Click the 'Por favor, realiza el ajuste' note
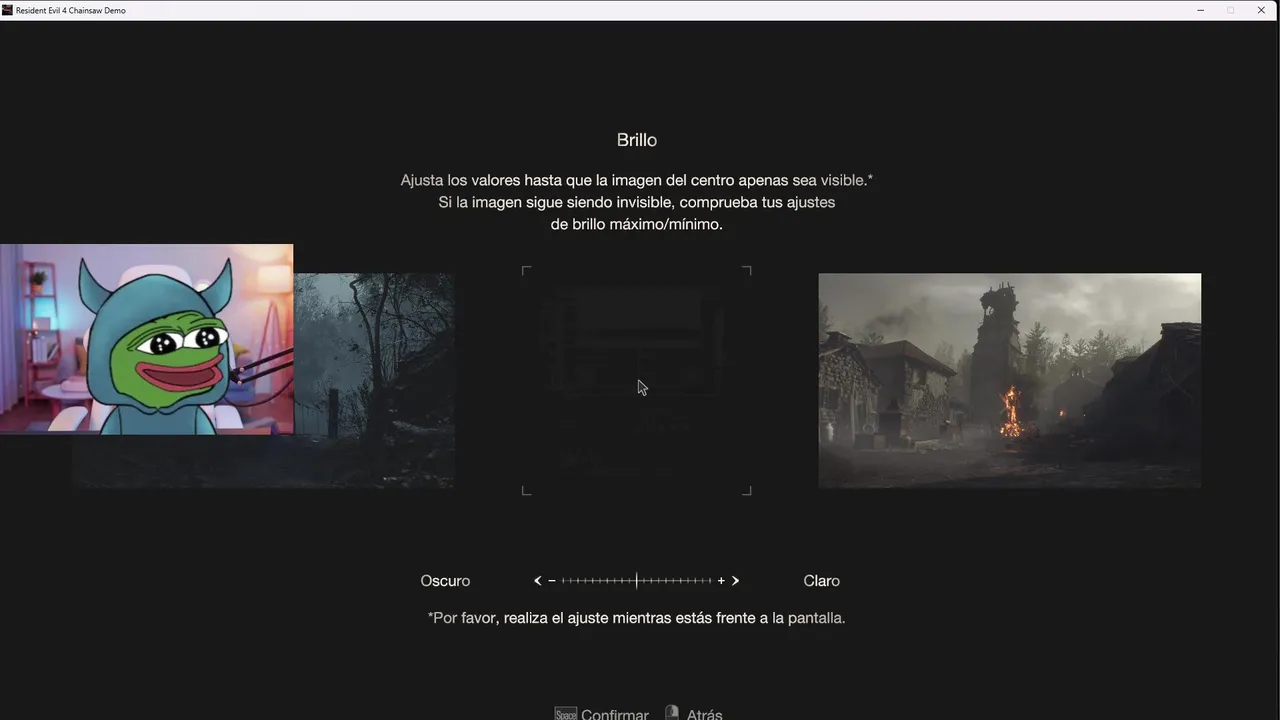Image resolution: width=1280 pixels, height=720 pixels. click(637, 618)
